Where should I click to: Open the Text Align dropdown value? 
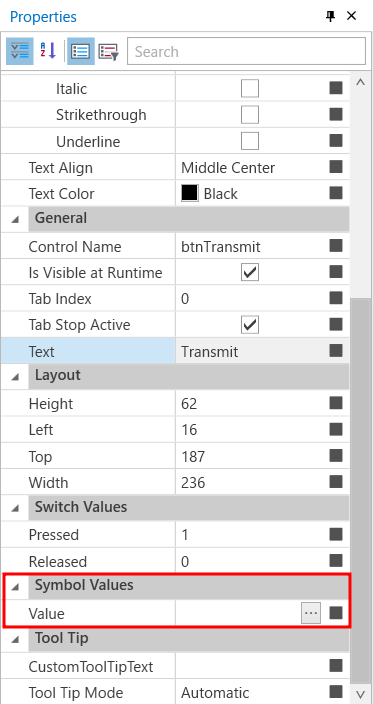coord(251,168)
